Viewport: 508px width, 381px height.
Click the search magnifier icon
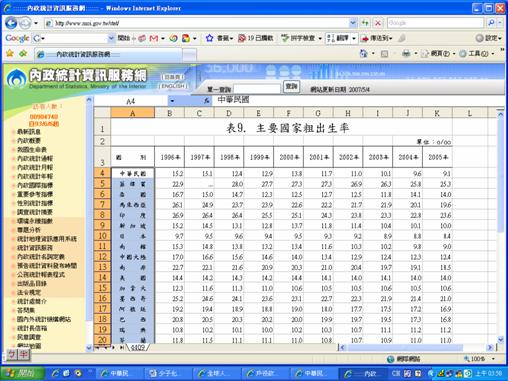pyautogui.click(x=491, y=23)
